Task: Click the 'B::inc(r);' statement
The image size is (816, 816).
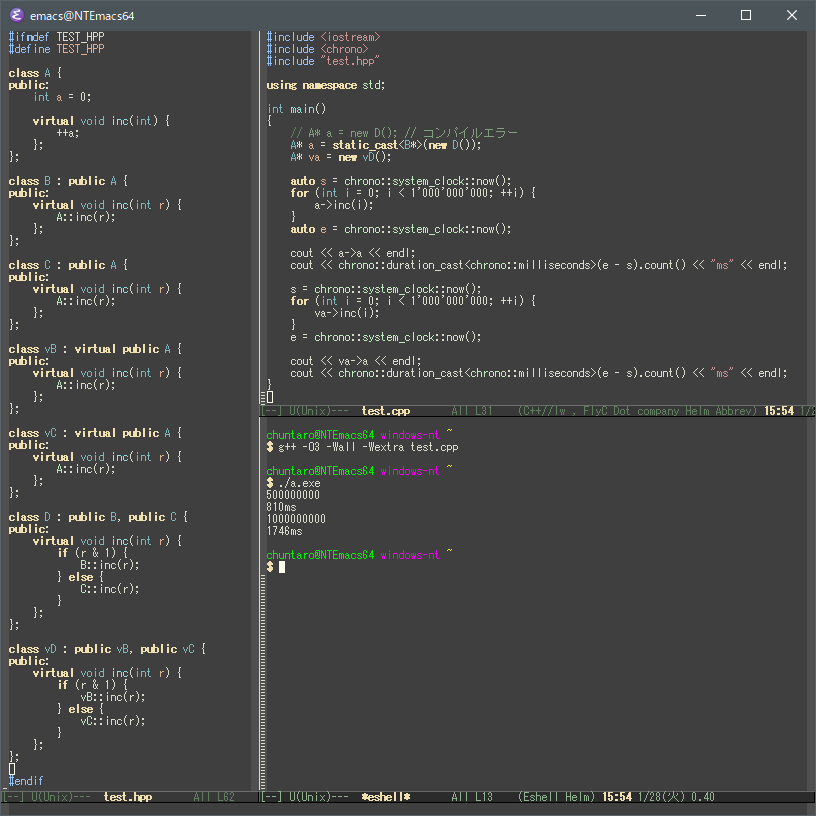Action: pos(109,565)
